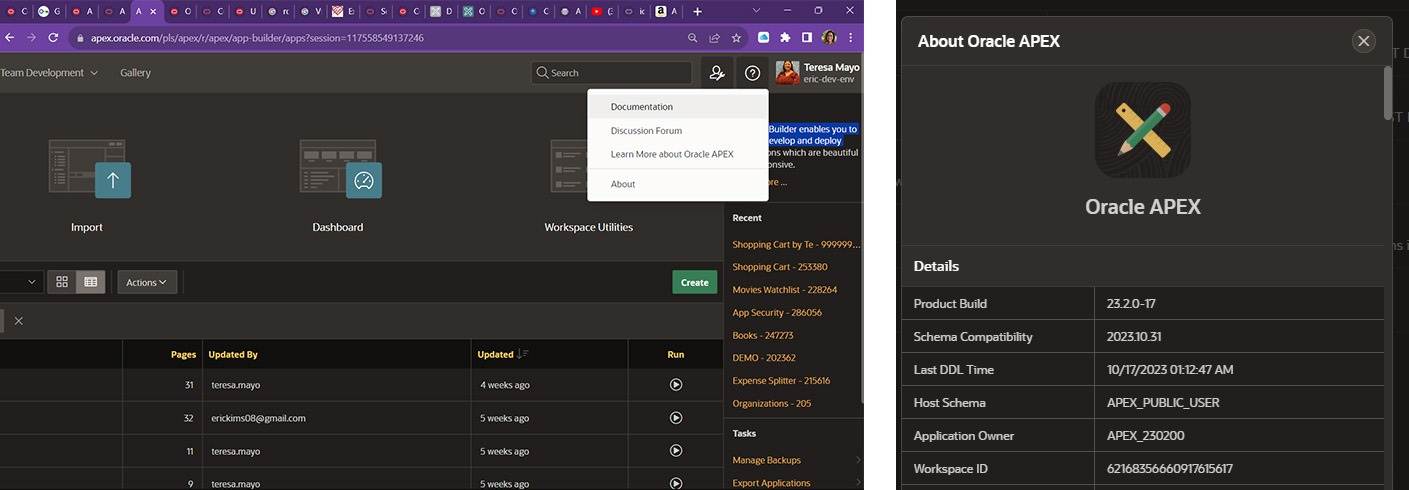Click in the APEX Search field

611,73
